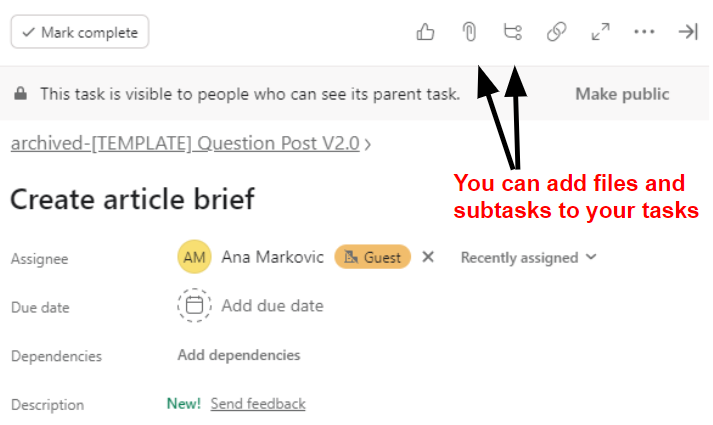Click the Create article brief title to edit it

coord(132,199)
